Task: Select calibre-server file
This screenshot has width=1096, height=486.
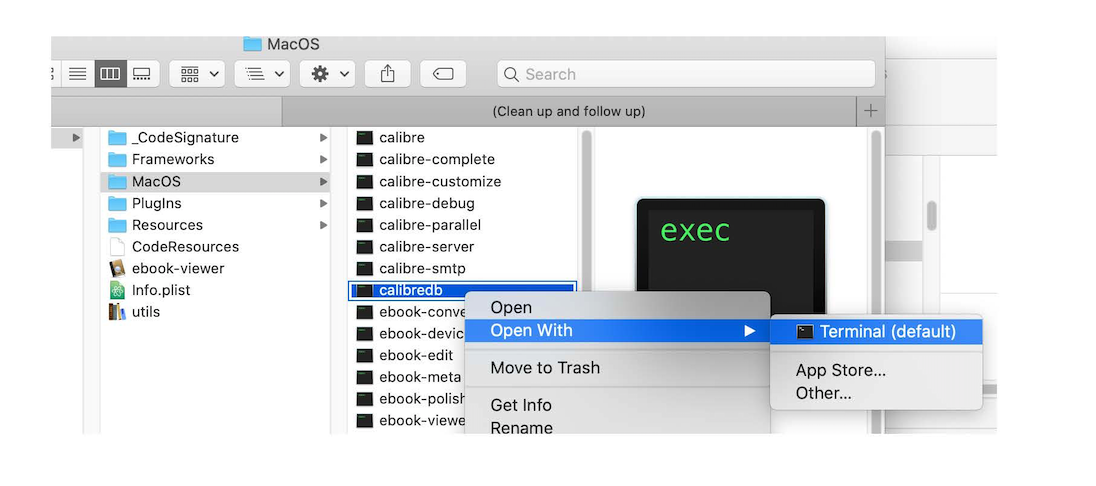Action: click(463, 247)
